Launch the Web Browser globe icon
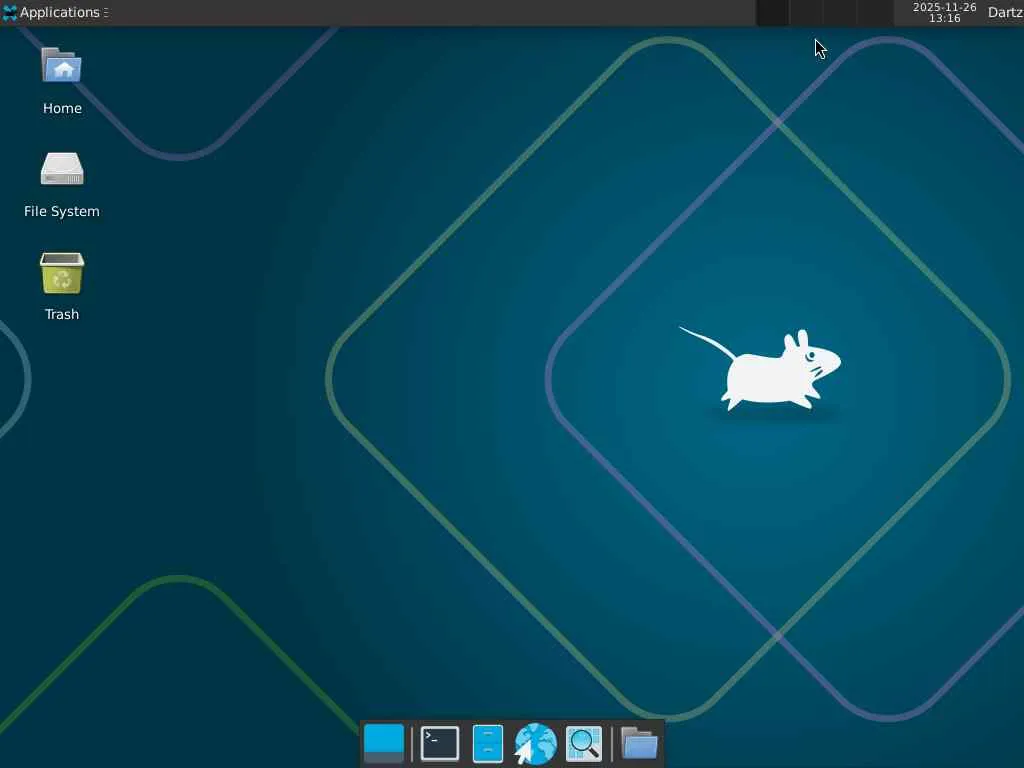The height and width of the screenshot is (768, 1024). [536, 743]
